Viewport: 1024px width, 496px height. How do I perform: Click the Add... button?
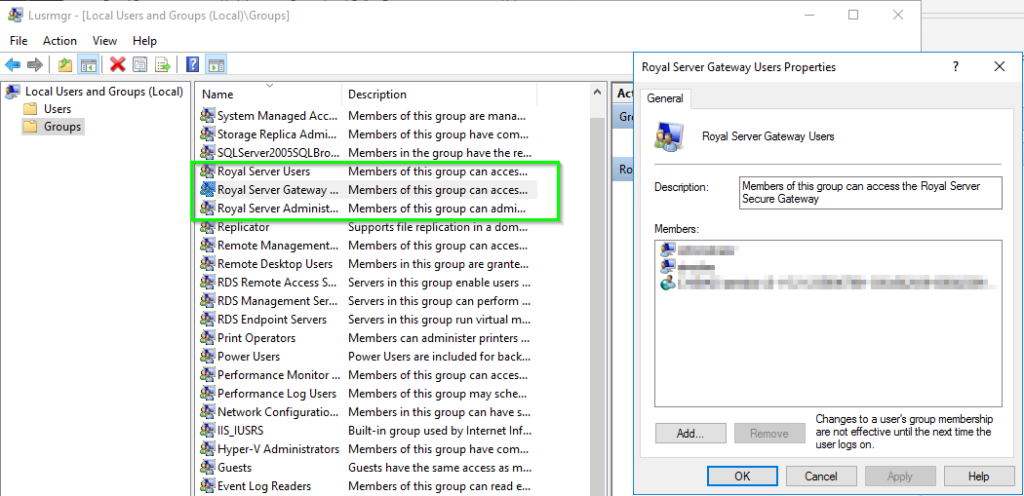point(690,433)
